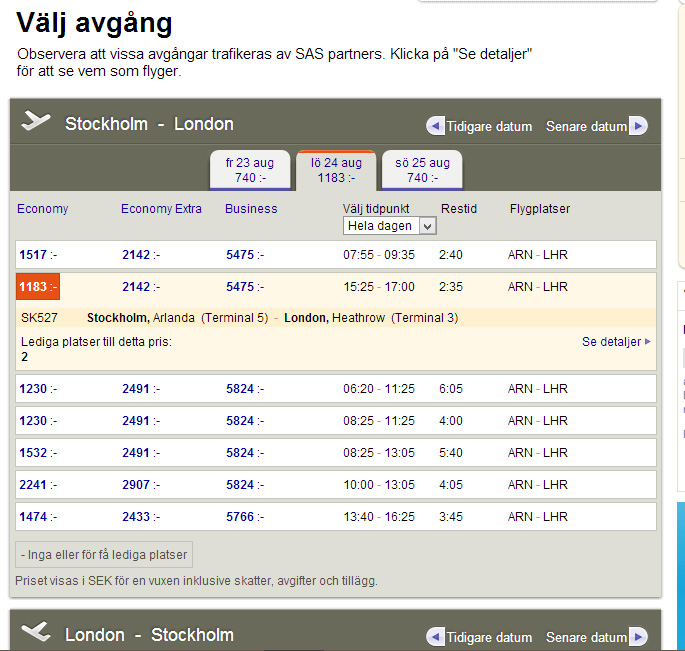The height and width of the screenshot is (651, 685).
Task: Click the earlier date arrow for Stockholm - London
Action: pos(435,126)
